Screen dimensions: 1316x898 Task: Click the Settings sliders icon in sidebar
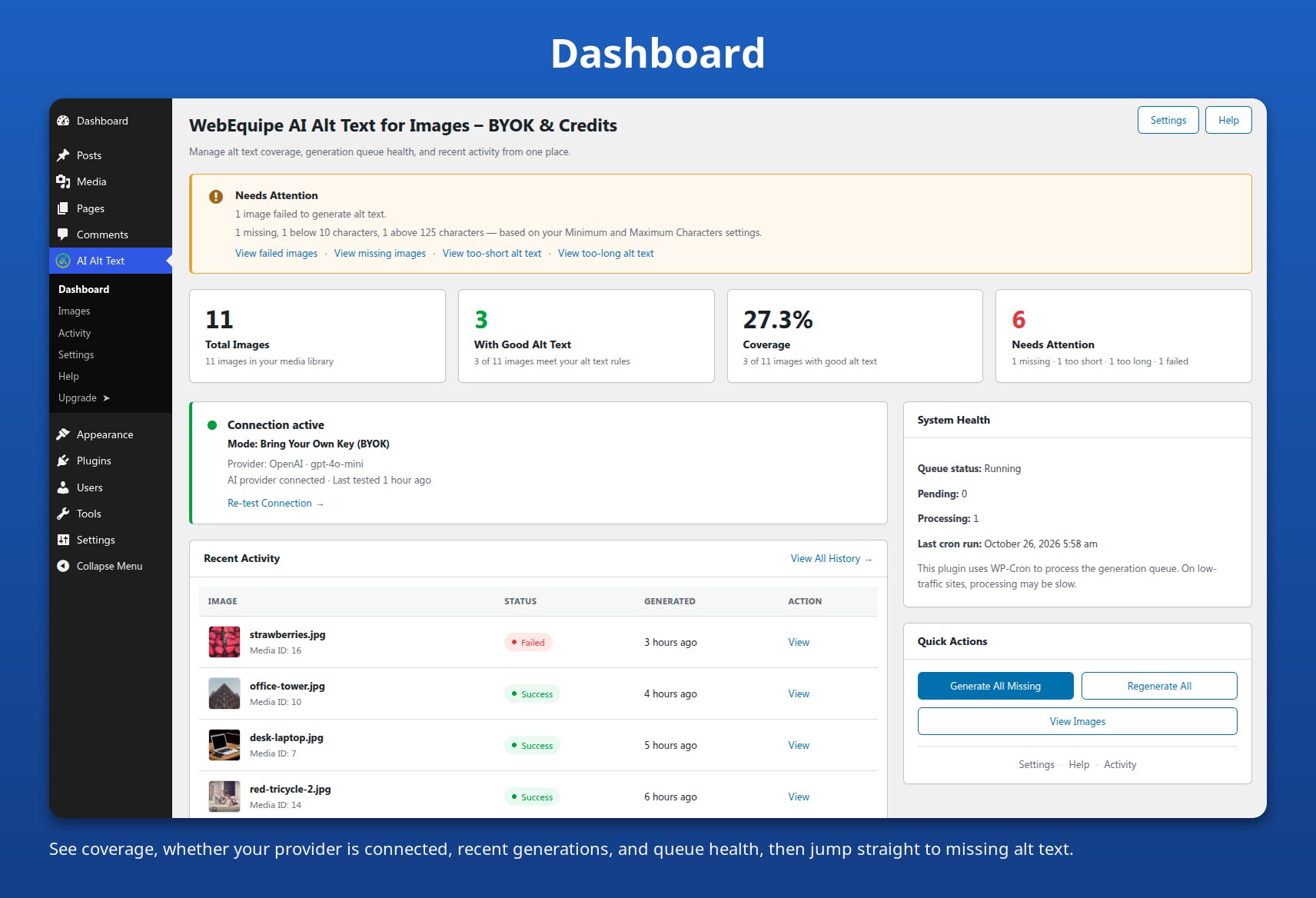pos(63,540)
